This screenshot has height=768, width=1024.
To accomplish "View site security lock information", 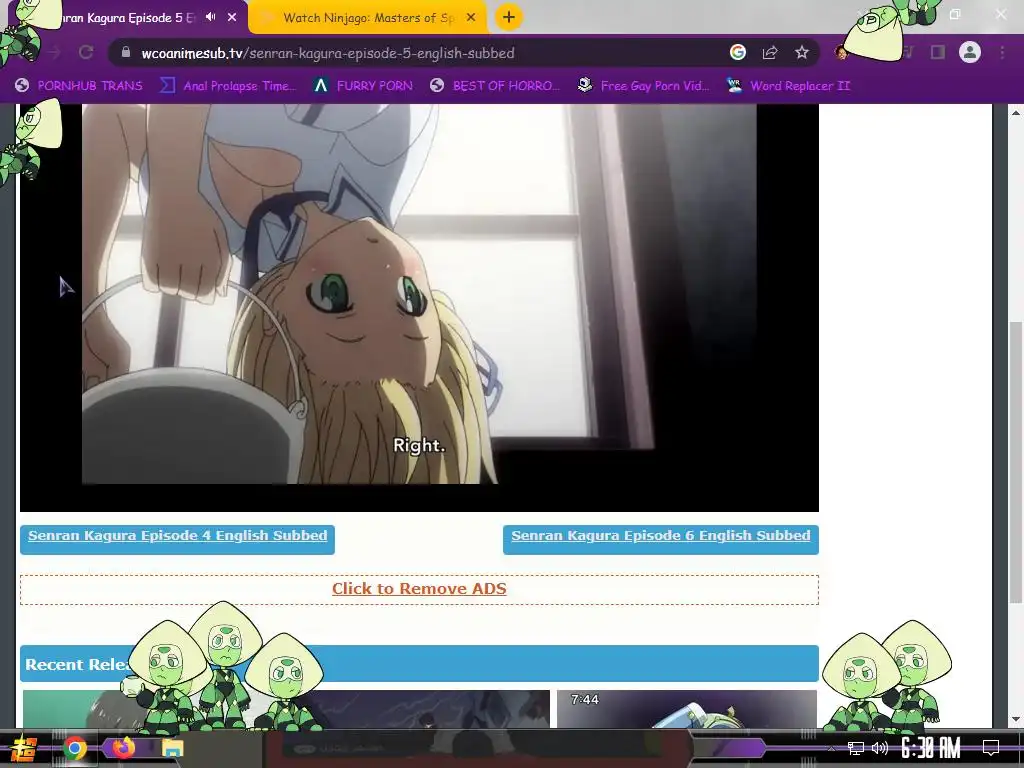I will point(127,53).
